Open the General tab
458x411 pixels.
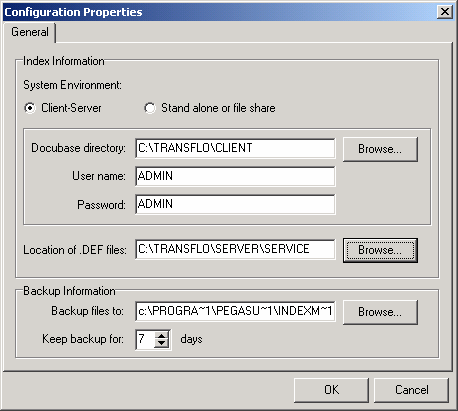30,32
